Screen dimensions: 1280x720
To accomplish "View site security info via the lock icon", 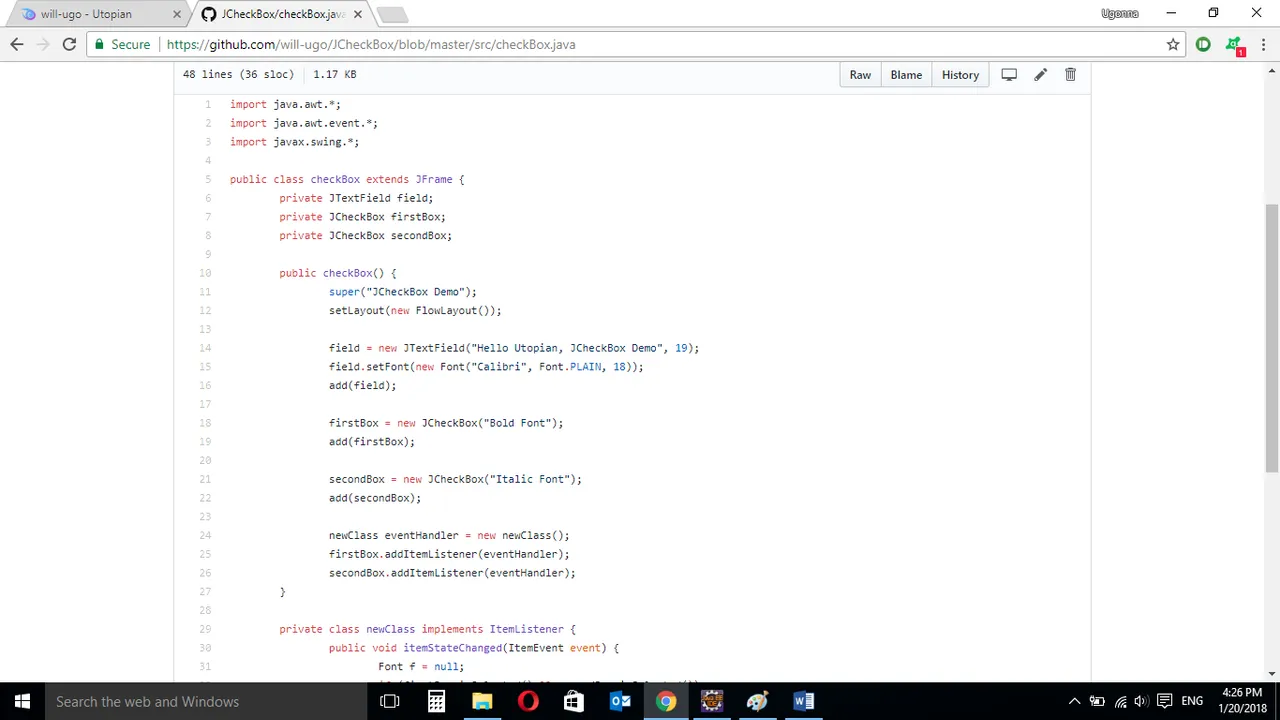I will [99, 44].
